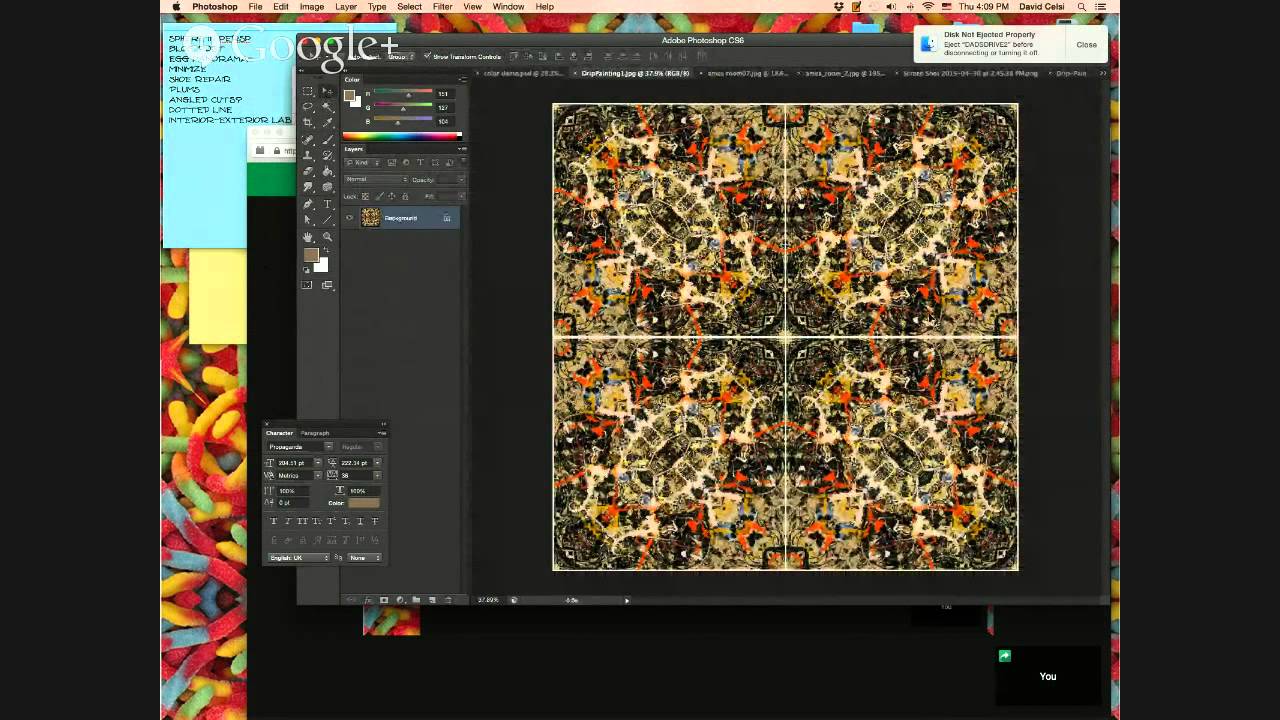Select the Paint Bucket tool
Viewport: 1280px width, 720px height.
pyautogui.click(x=327, y=171)
